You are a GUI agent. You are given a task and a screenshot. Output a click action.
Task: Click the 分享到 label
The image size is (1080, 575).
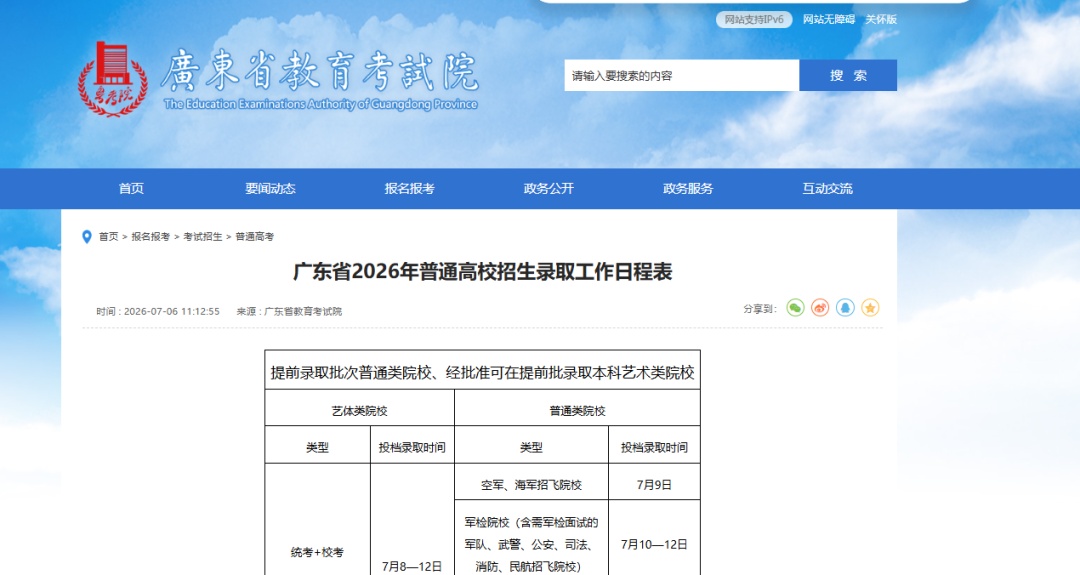(x=760, y=309)
